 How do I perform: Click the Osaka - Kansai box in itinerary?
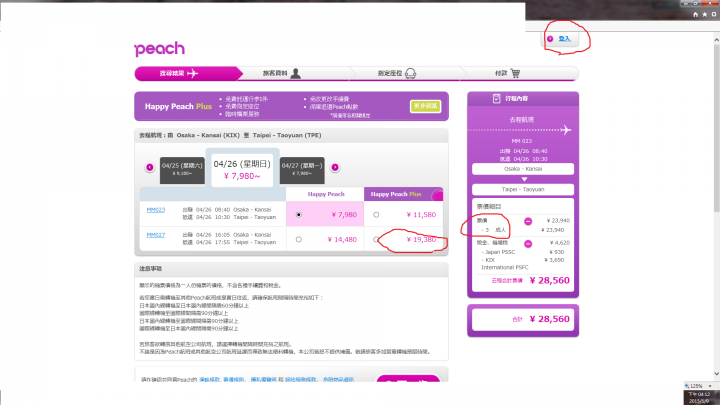point(523,169)
